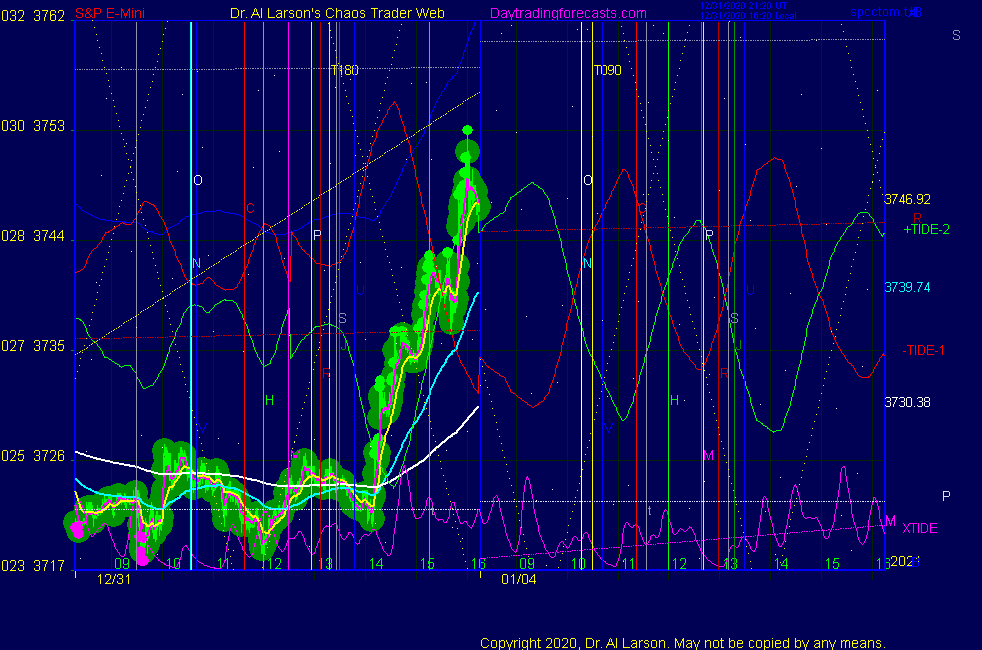Click the T180 line label

pyautogui.click(x=344, y=70)
